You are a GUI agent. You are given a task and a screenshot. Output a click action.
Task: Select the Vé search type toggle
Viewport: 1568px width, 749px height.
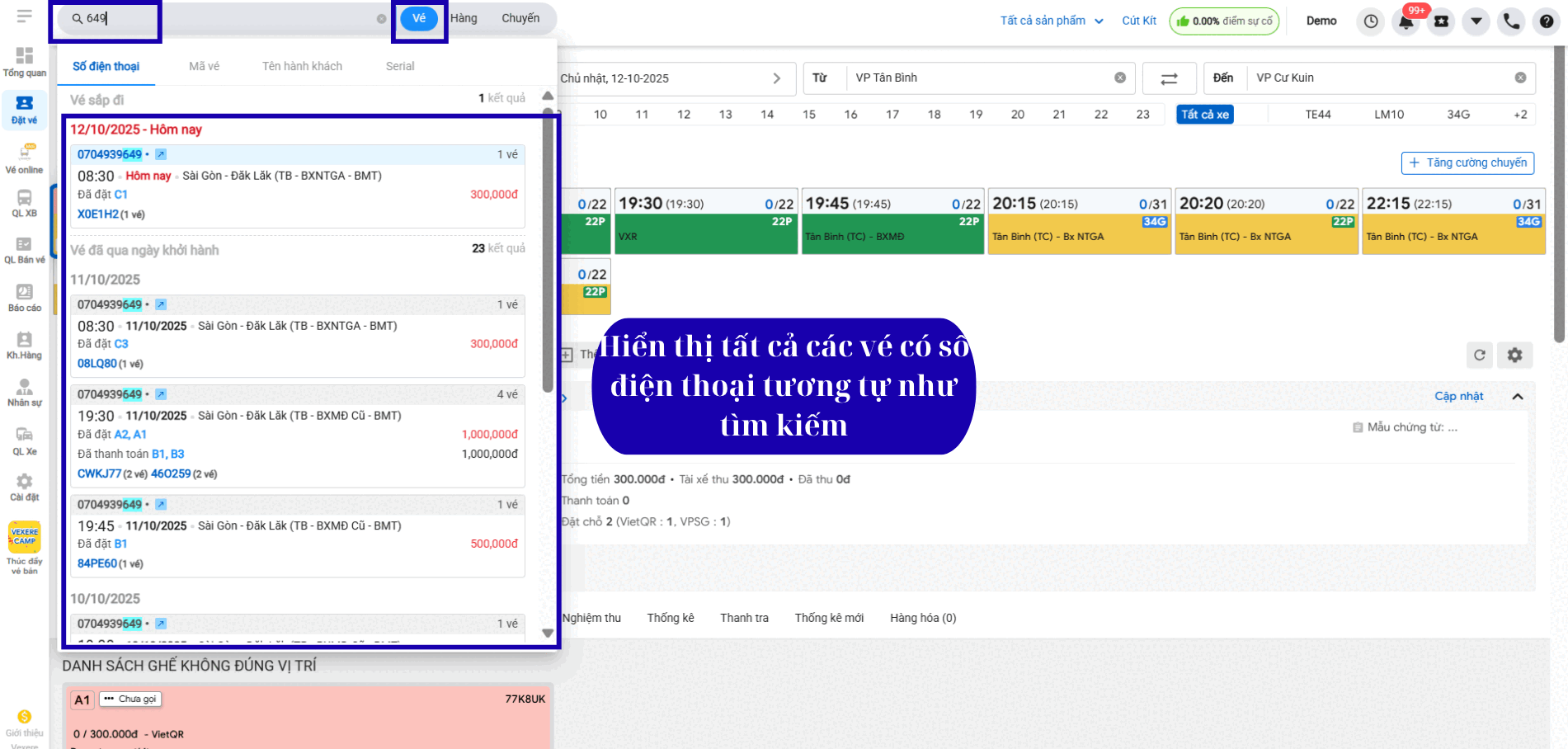click(x=419, y=18)
